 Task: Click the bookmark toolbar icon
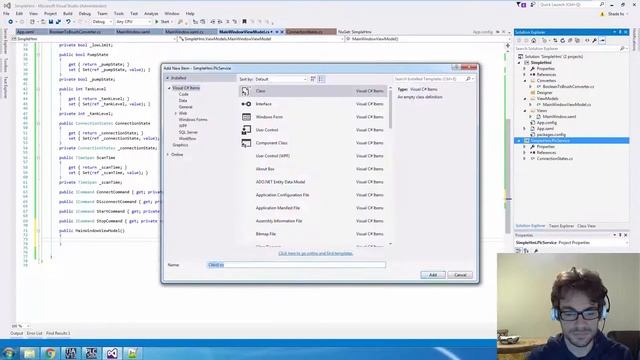(x=244, y=22)
